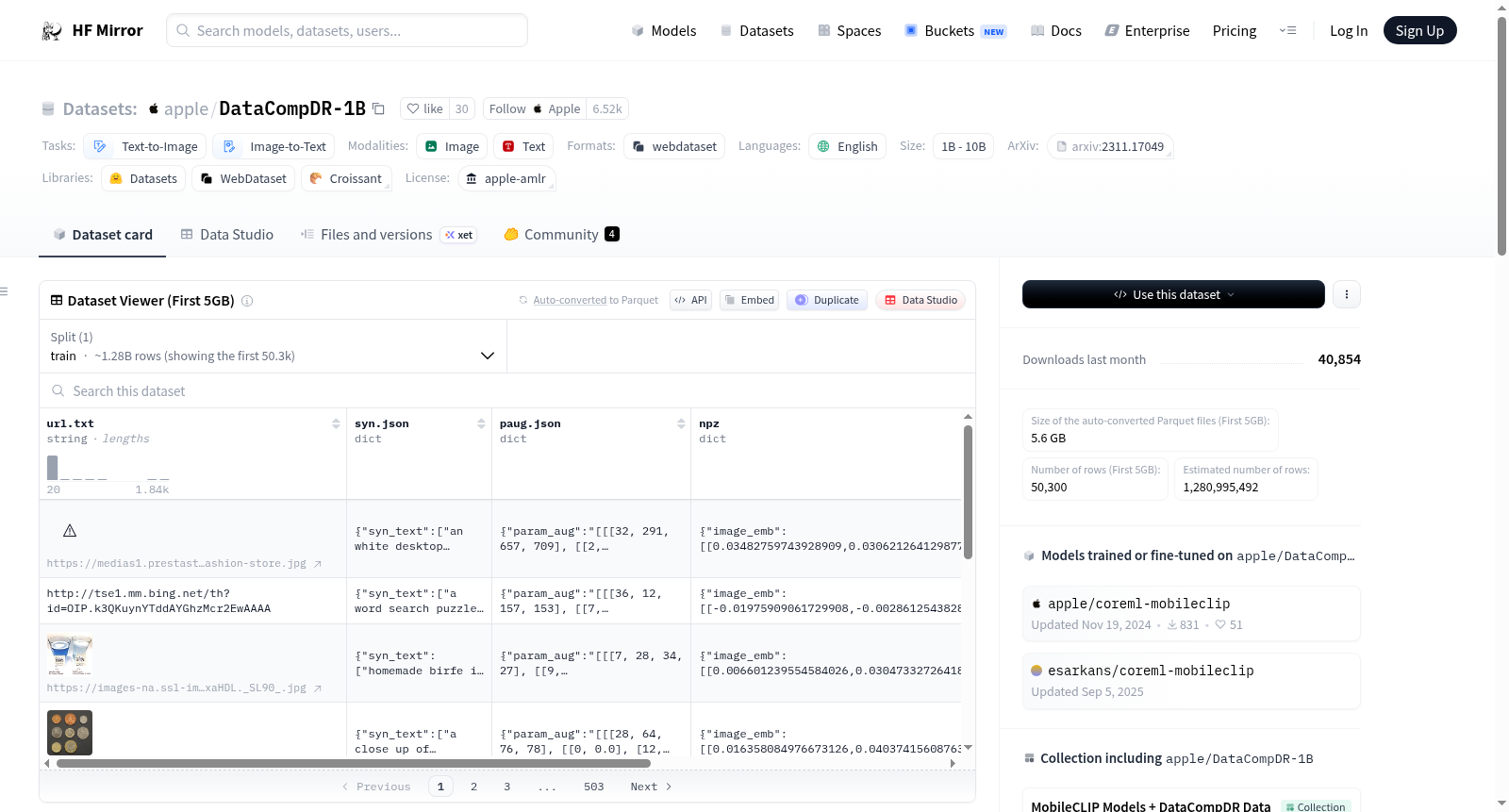Viewport: 1509px width, 812px height.
Task: Open the three-dot options menu
Action: (1346, 294)
